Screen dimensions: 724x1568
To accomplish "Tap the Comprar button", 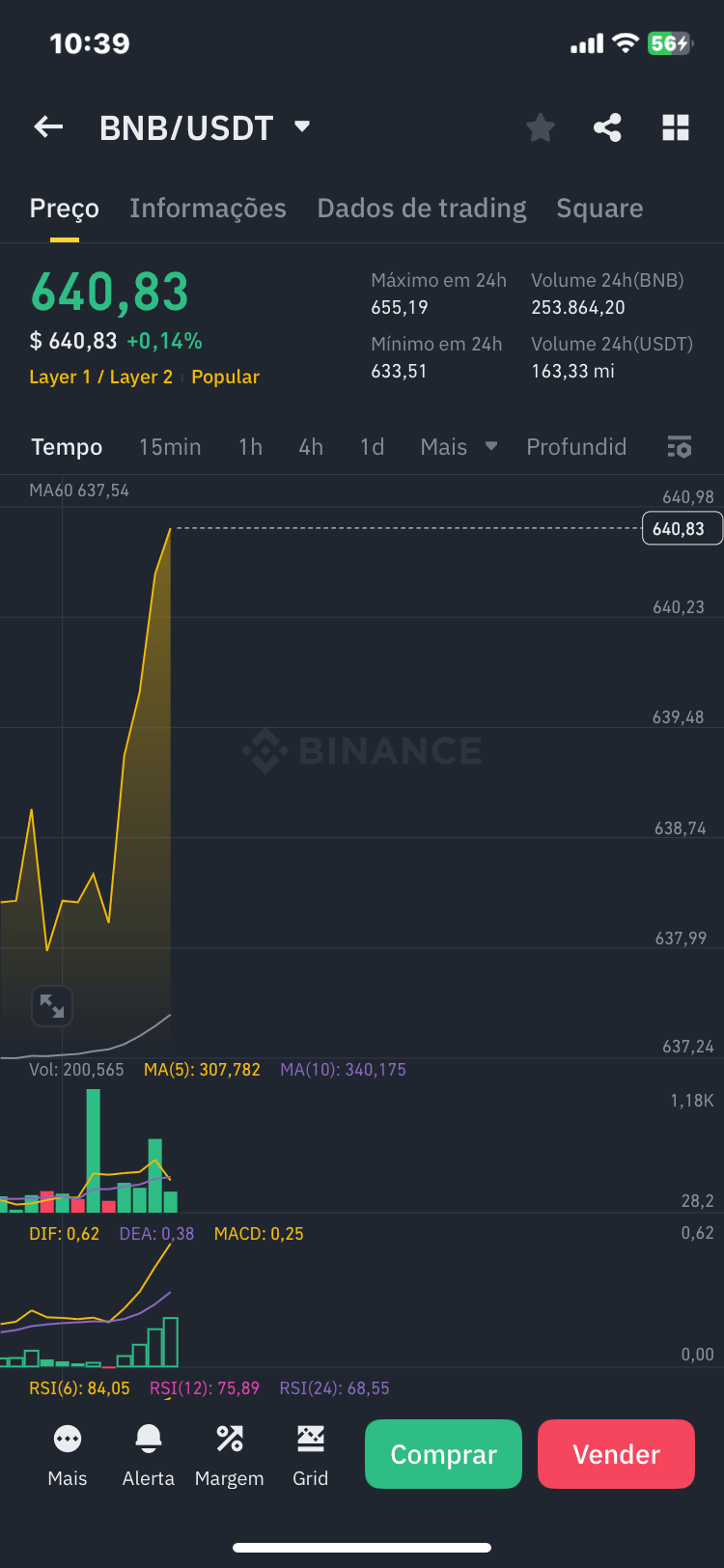I will point(443,1454).
